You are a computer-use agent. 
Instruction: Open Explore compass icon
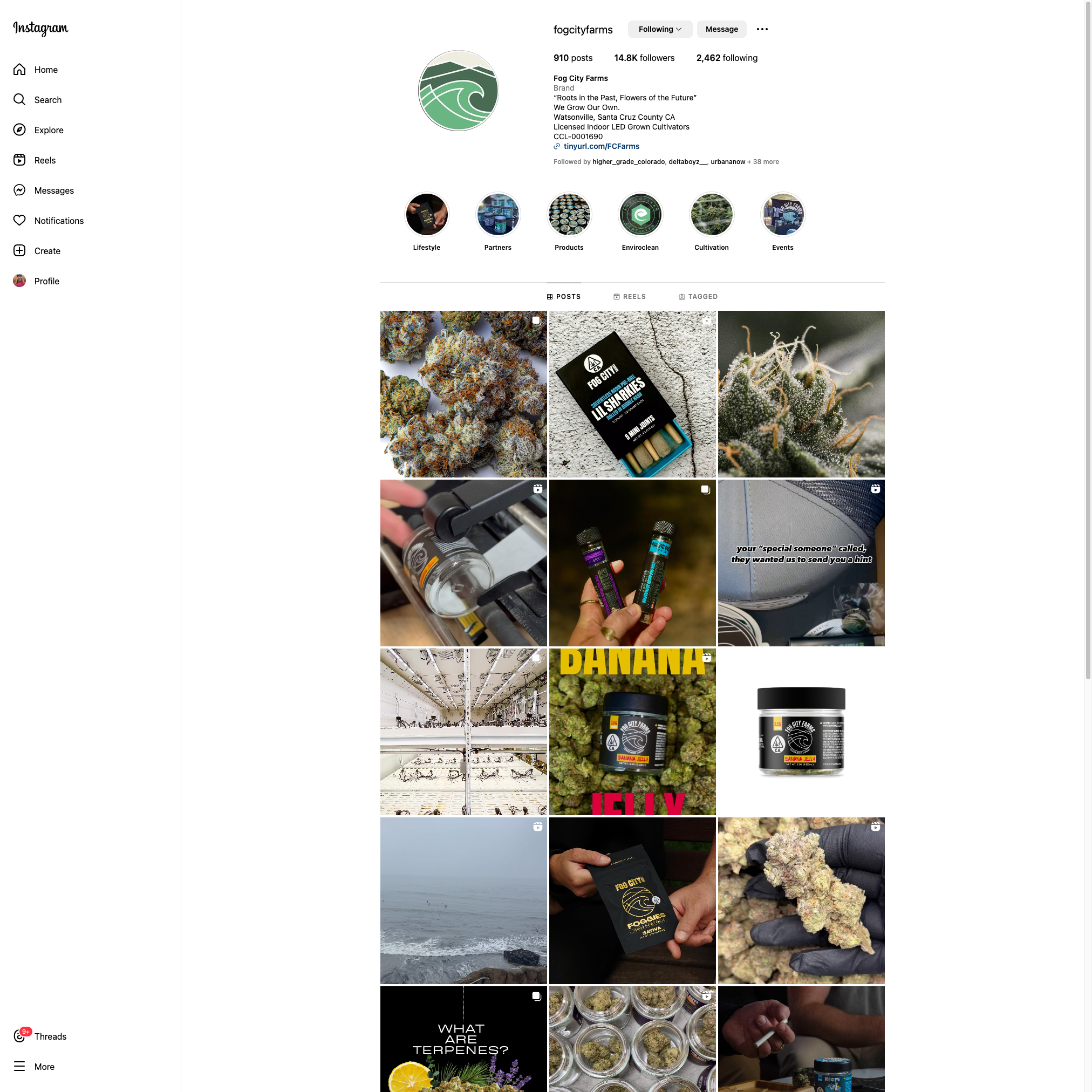tap(19, 130)
